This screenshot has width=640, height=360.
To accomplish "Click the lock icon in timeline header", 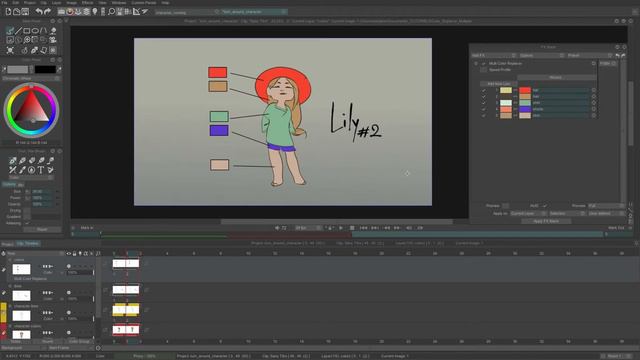I will pos(74,253).
